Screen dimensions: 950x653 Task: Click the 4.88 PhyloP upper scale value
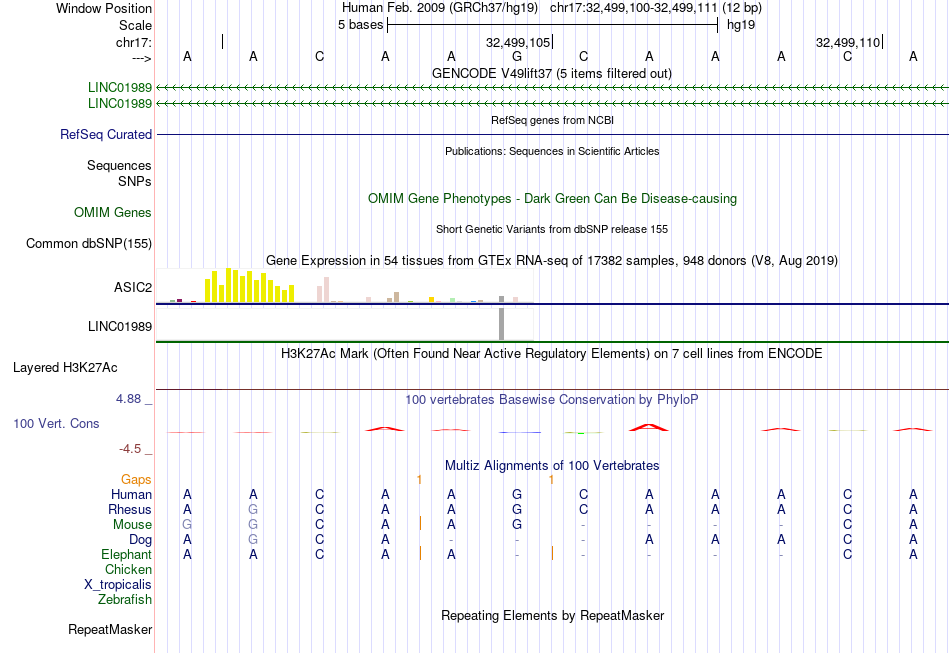128,399
